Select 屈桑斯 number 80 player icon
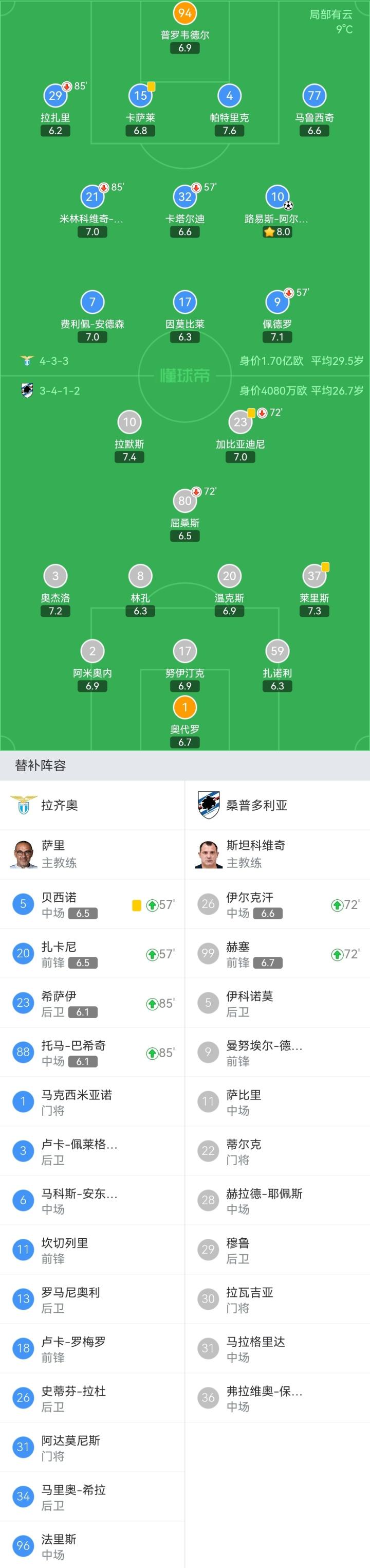This screenshot has width=370, height=1568. pos(184,501)
